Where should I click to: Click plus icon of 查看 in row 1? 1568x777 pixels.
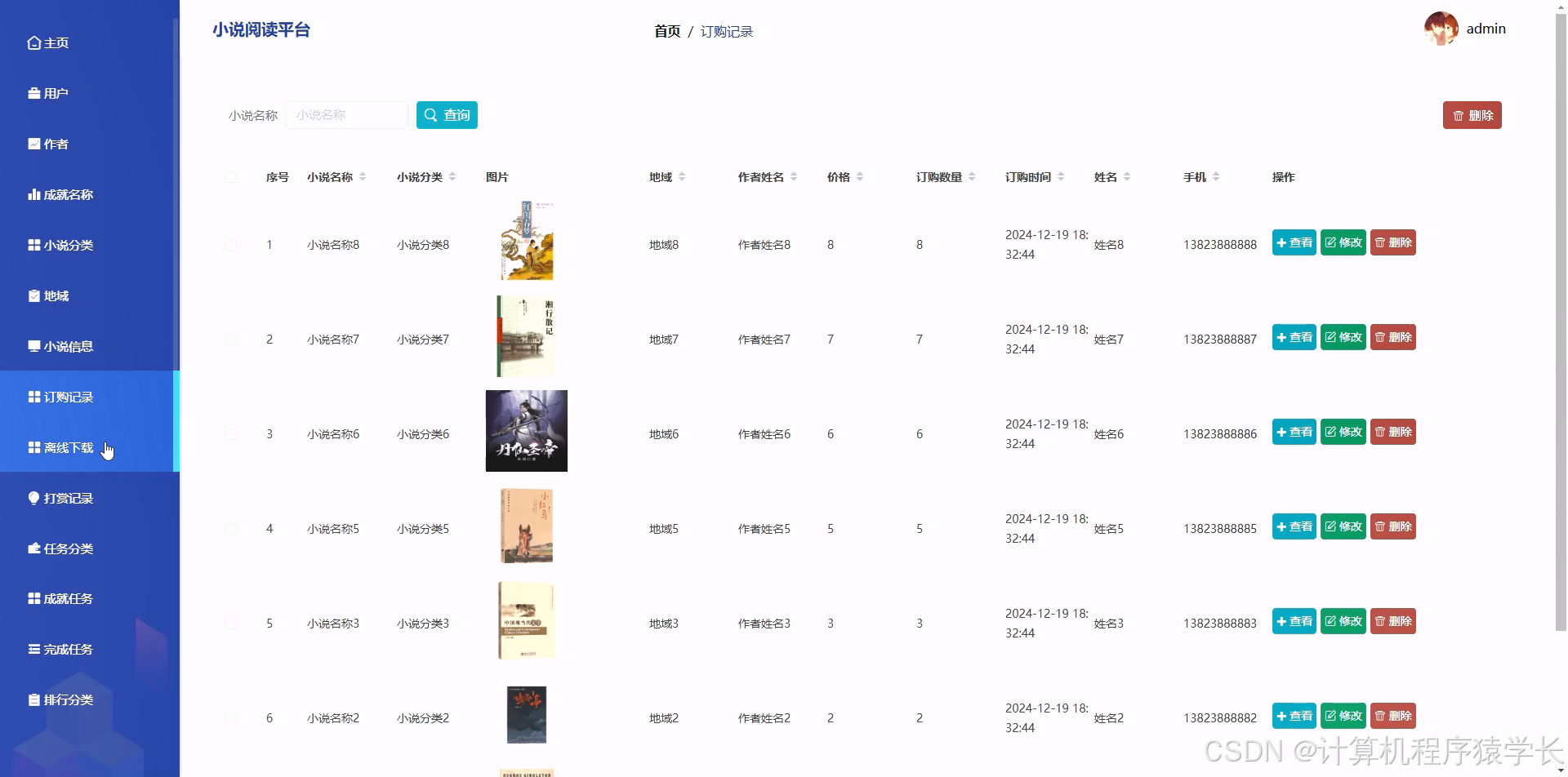point(1281,243)
